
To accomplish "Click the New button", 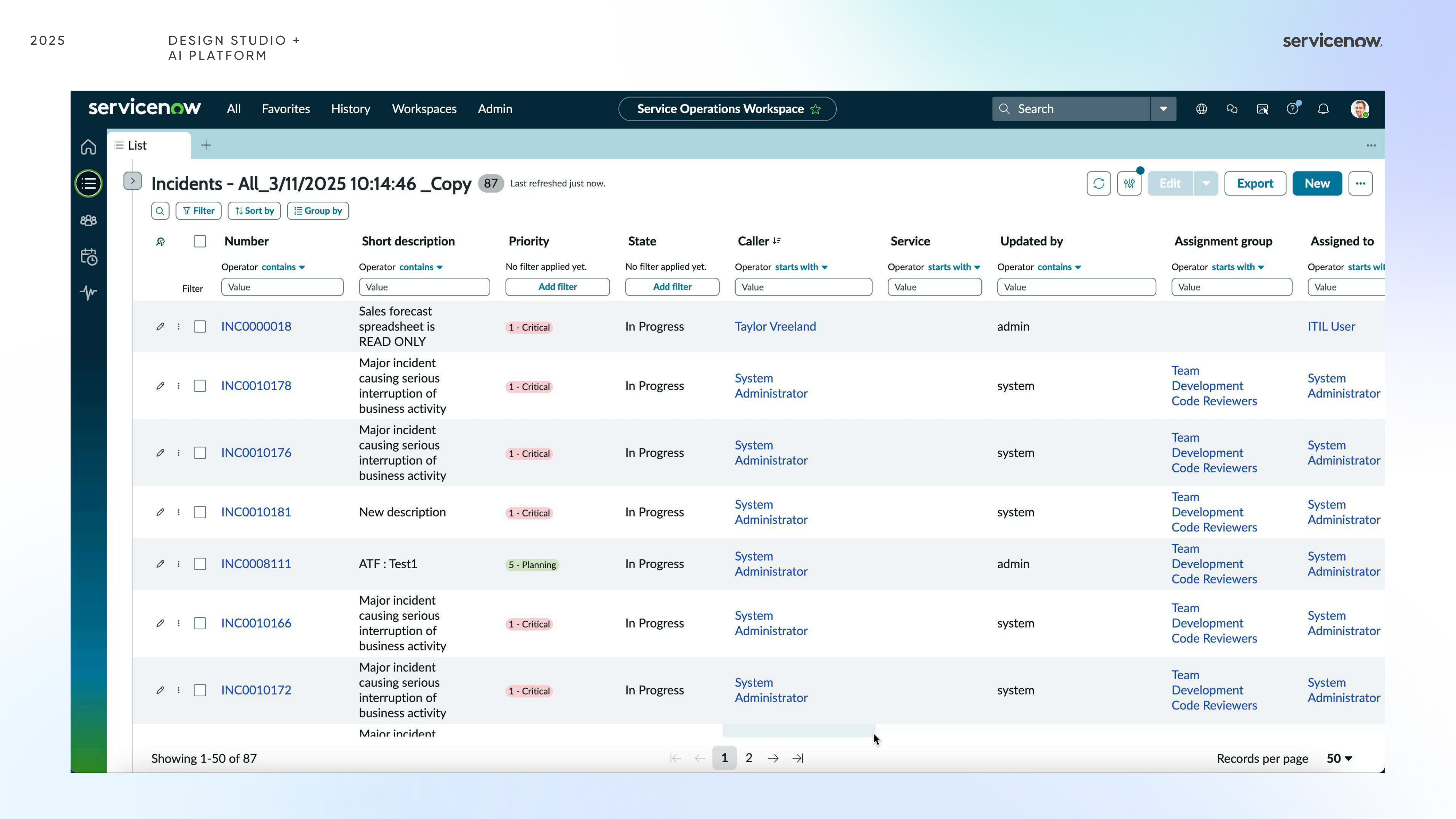I will click(x=1317, y=184).
